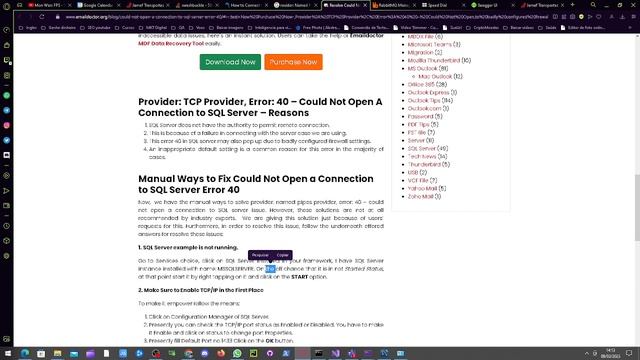640x360 pixels.
Task: Open Telegram in the Opera sidebar
Action: click(x=7, y=110)
